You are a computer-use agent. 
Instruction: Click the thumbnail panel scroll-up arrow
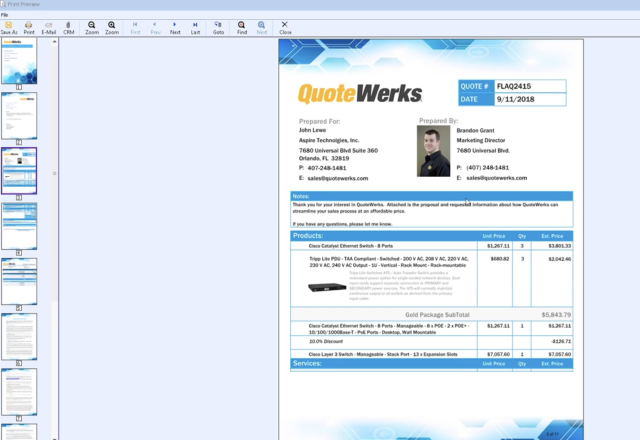(x=54, y=41)
